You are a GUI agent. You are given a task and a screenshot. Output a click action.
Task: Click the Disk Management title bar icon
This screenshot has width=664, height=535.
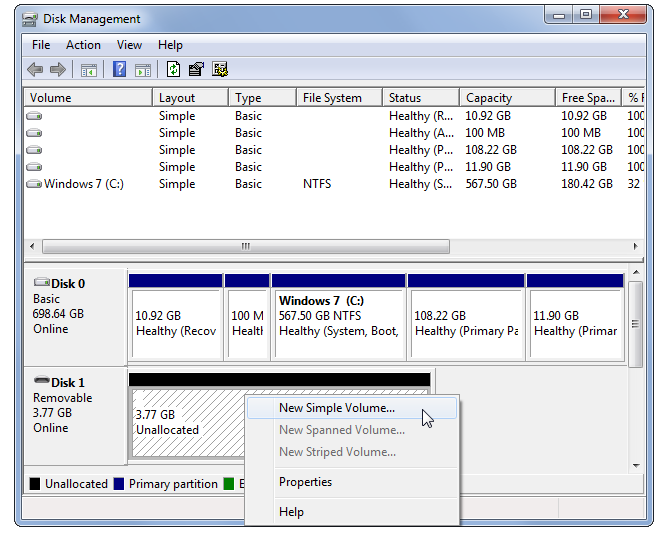click(x=30, y=19)
